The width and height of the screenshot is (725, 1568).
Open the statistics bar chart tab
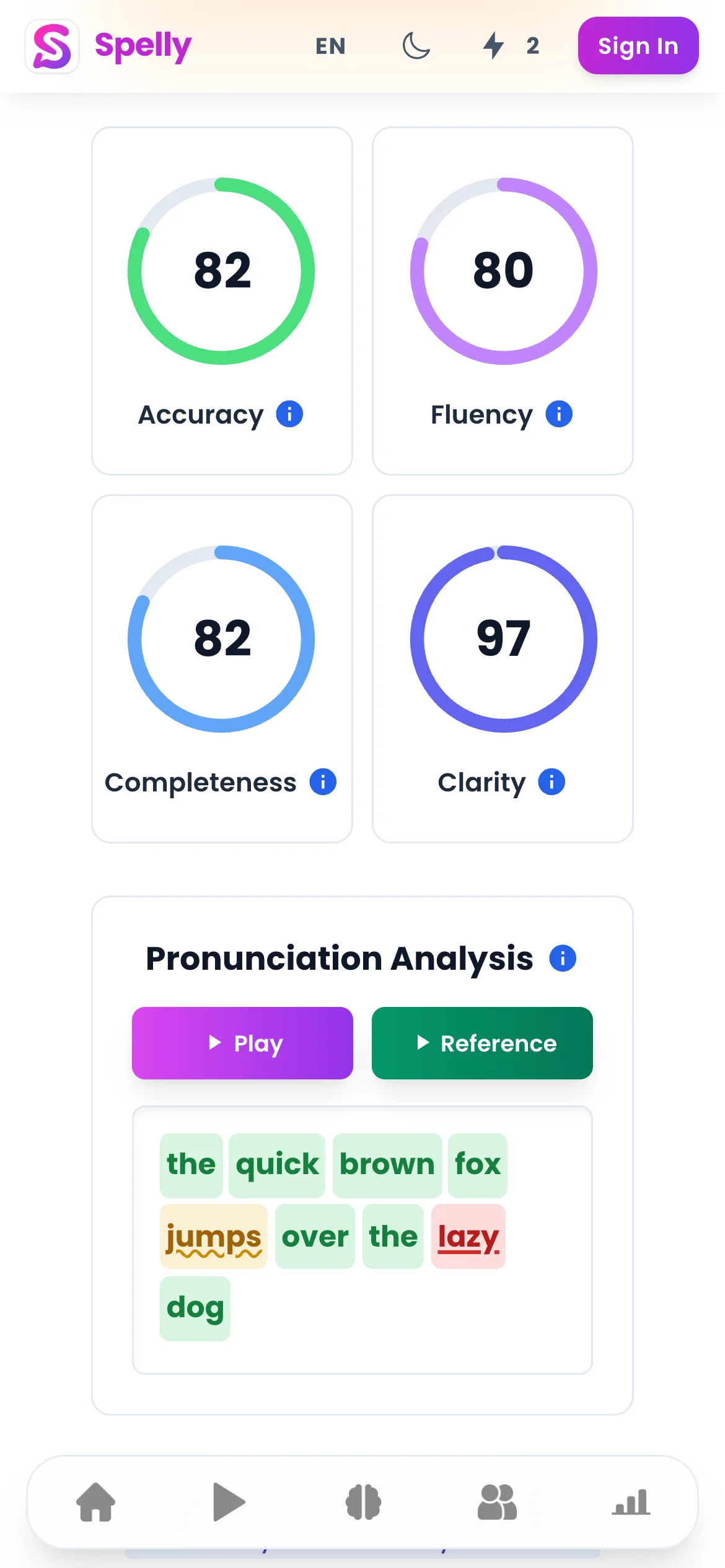point(631,1502)
